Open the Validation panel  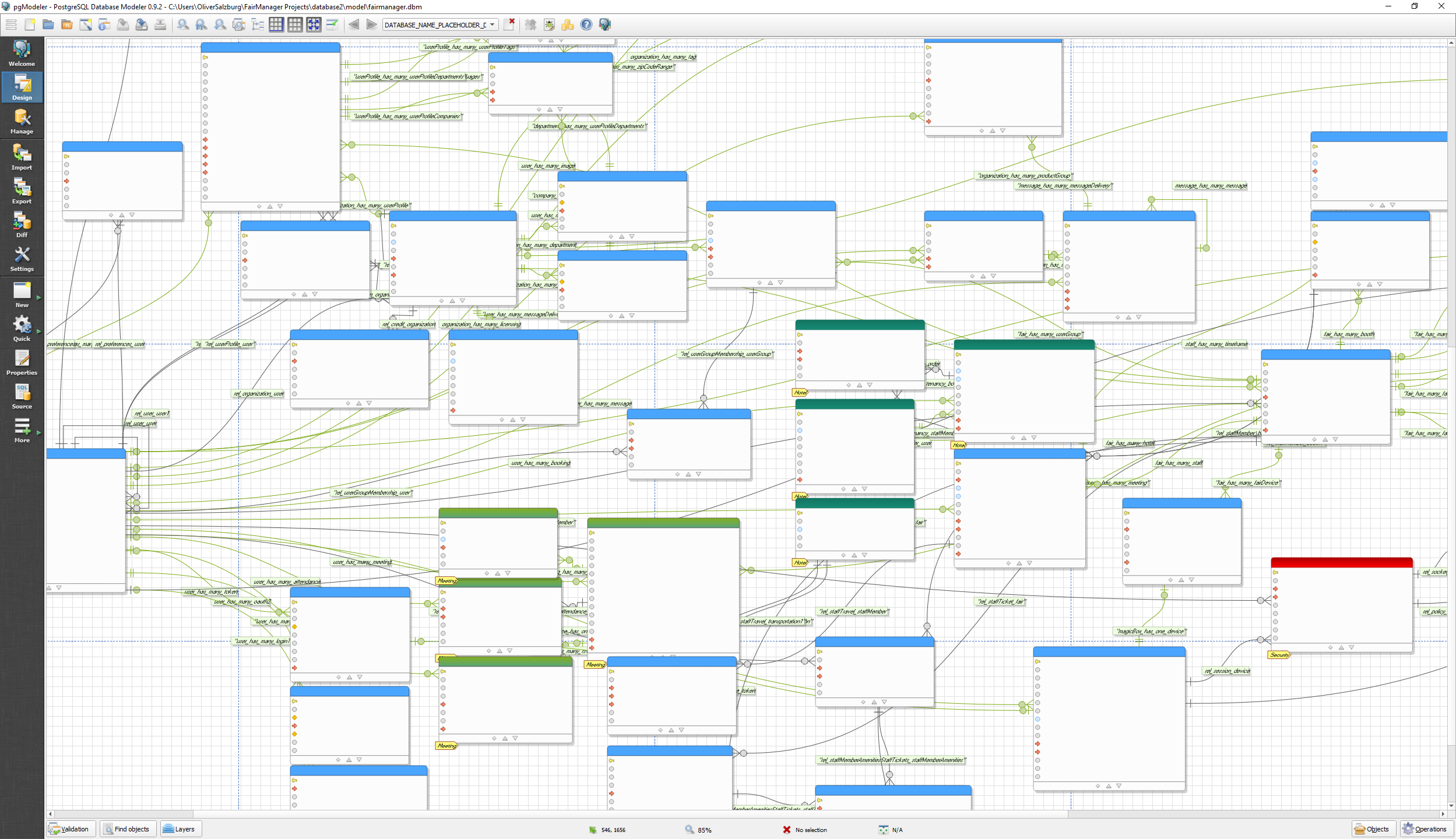tap(70, 829)
